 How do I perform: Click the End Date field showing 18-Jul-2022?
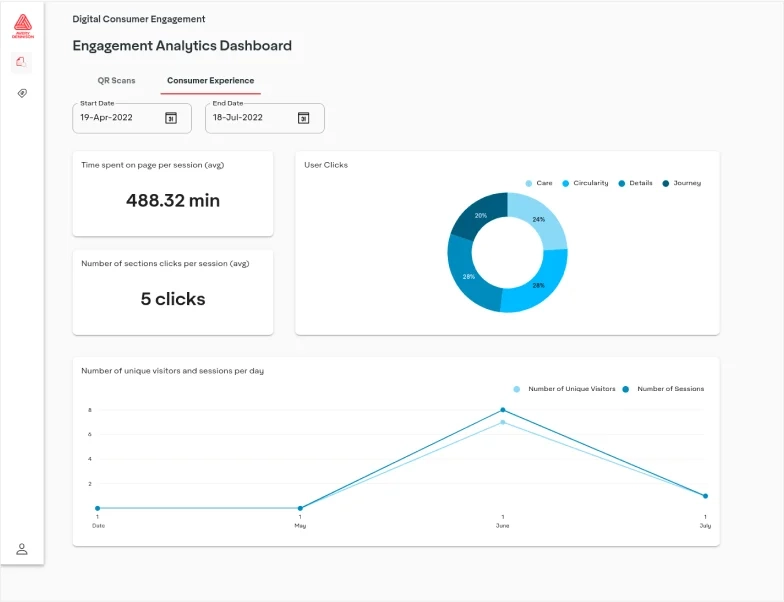pyautogui.click(x=250, y=118)
